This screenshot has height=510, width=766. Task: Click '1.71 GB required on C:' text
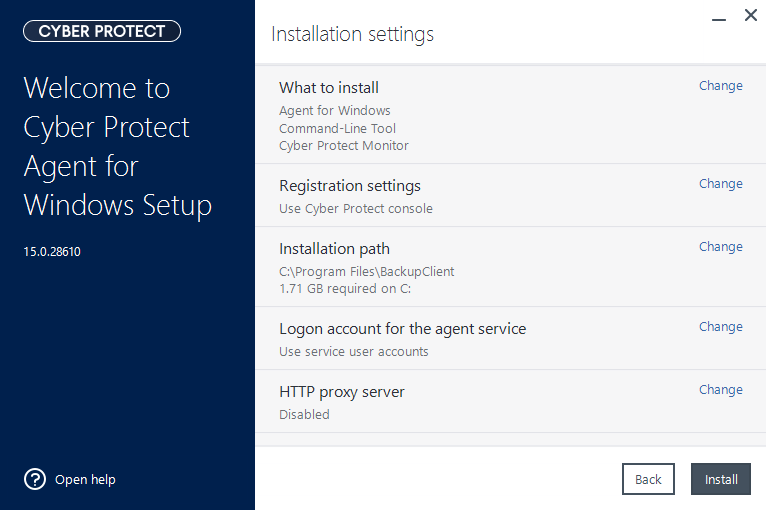345,289
